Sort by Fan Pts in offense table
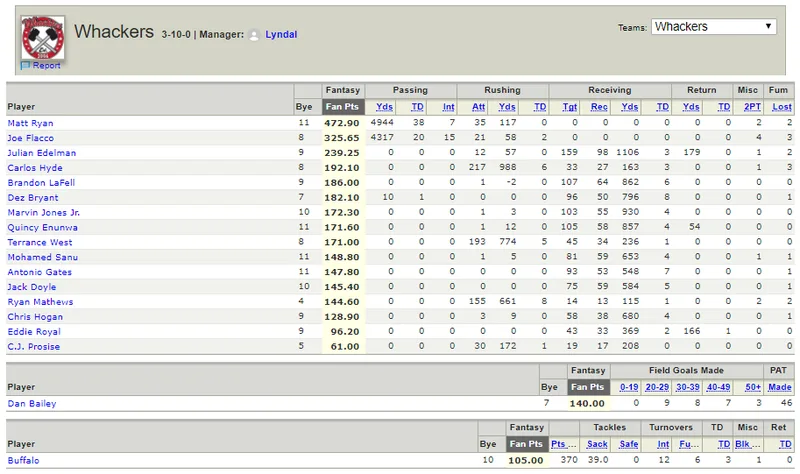 (342, 107)
